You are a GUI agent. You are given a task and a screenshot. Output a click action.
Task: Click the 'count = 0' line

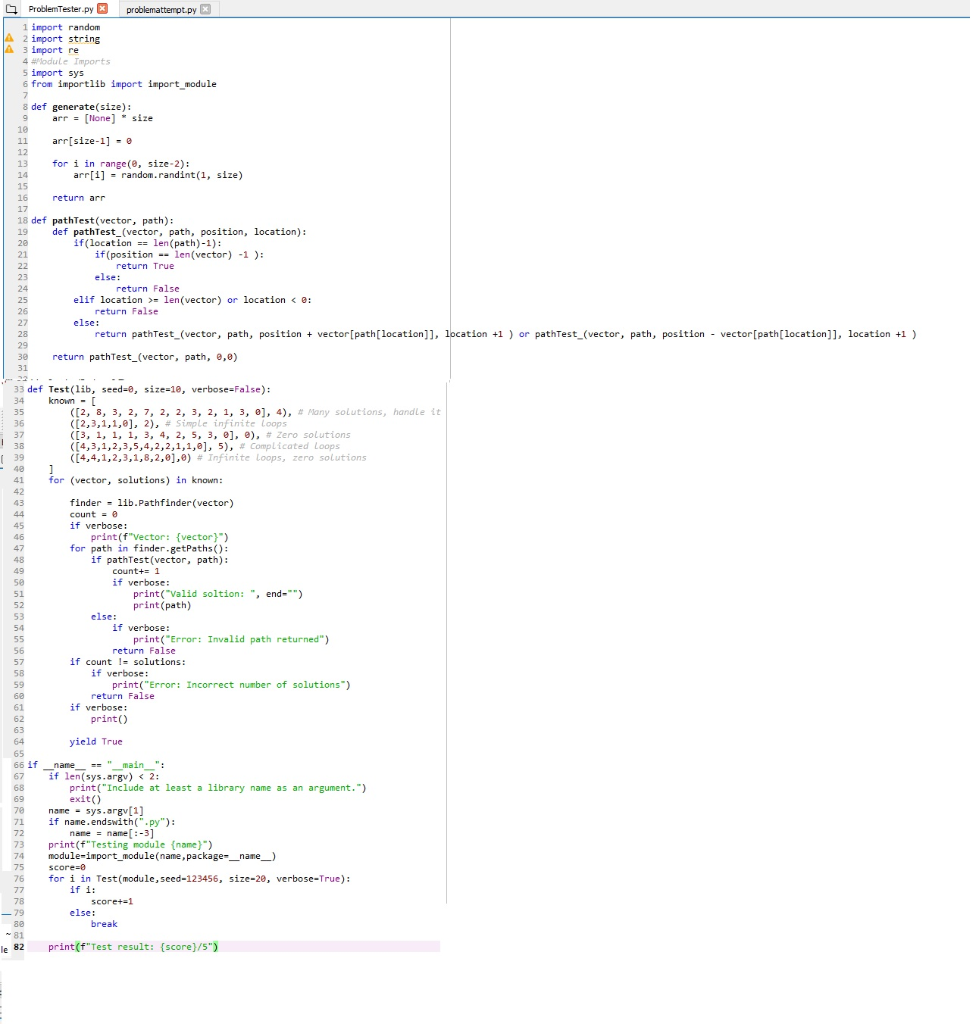tap(93, 515)
